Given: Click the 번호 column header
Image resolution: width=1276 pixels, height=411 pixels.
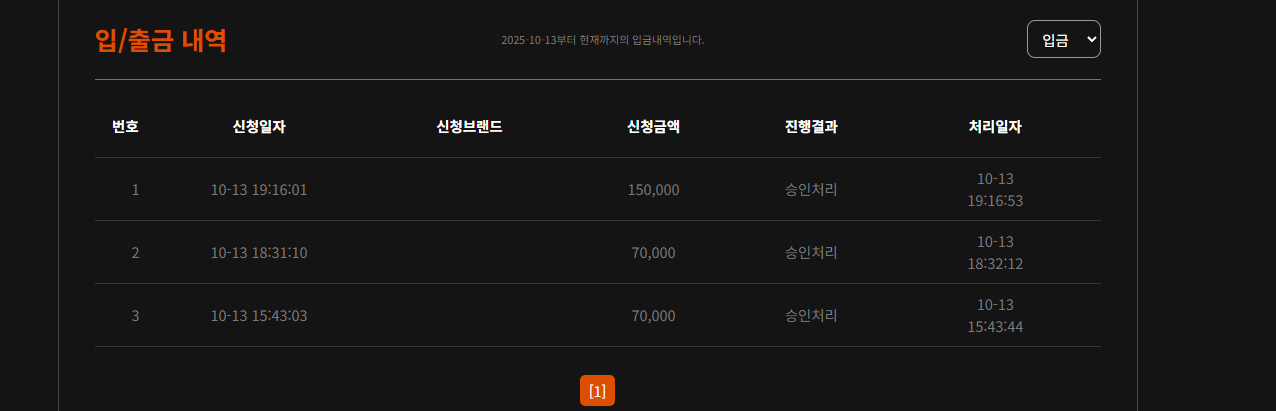Looking at the screenshot, I should [x=125, y=127].
